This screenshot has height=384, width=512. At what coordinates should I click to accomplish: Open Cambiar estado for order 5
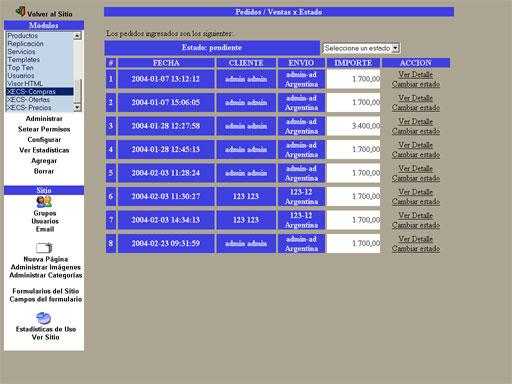416,178
